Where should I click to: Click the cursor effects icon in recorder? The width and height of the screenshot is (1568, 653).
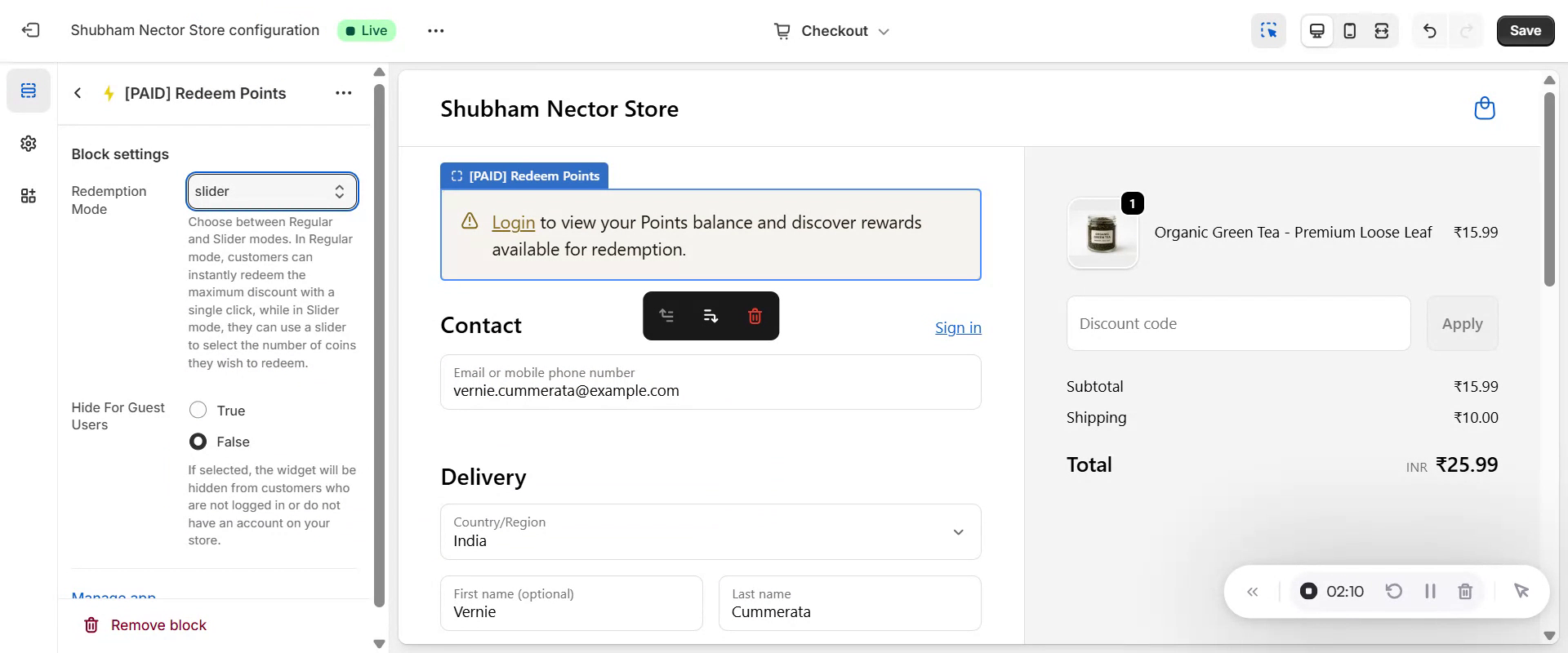(1521, 591)
